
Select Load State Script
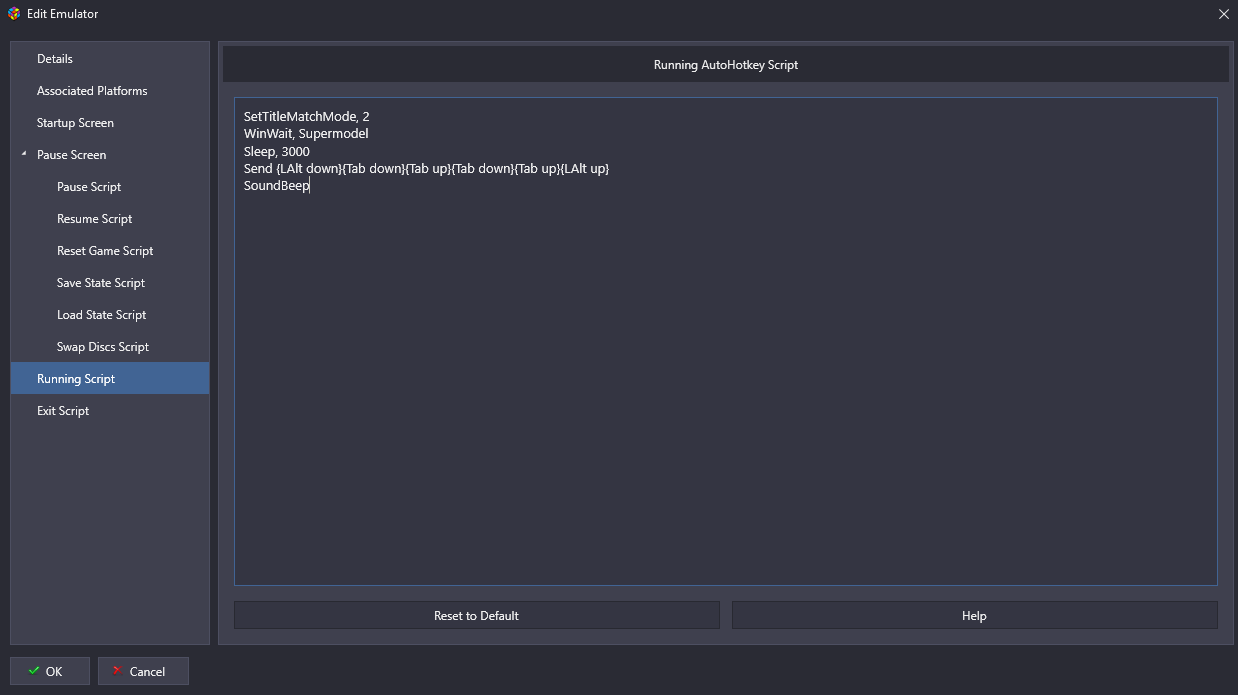tap(110, 315)
